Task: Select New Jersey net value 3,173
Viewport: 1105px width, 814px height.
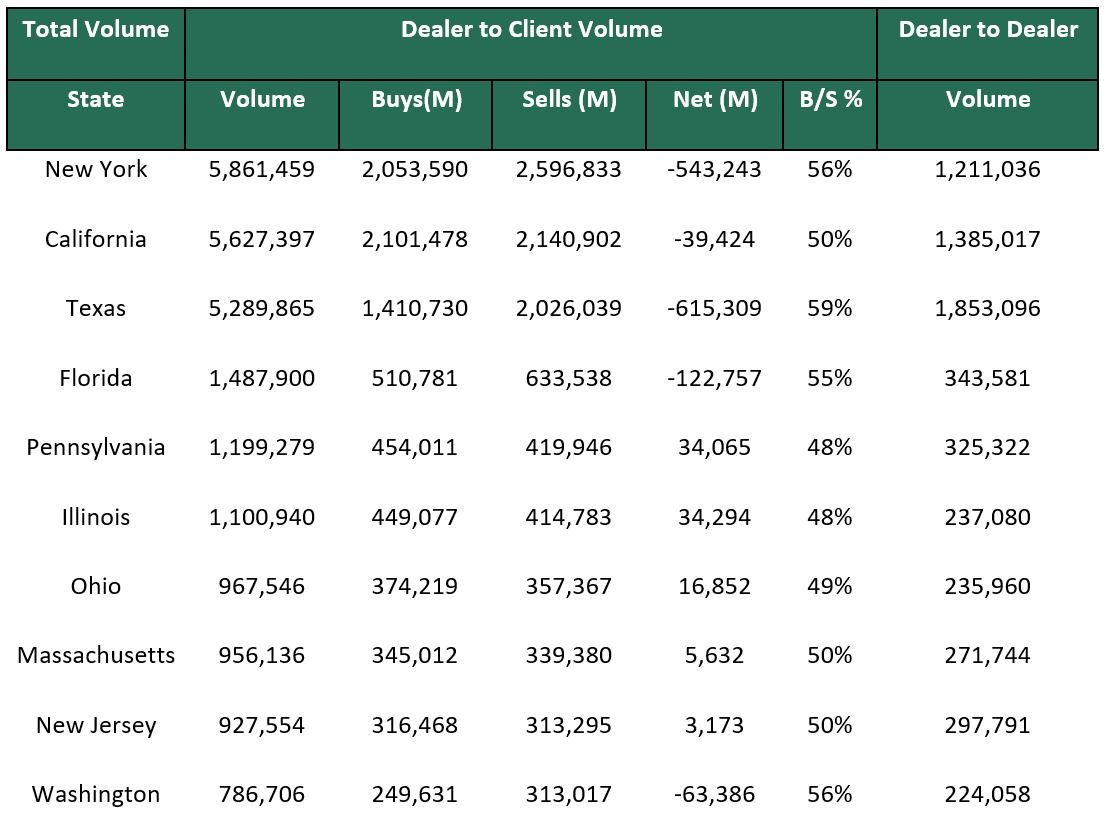Action: 714,725
